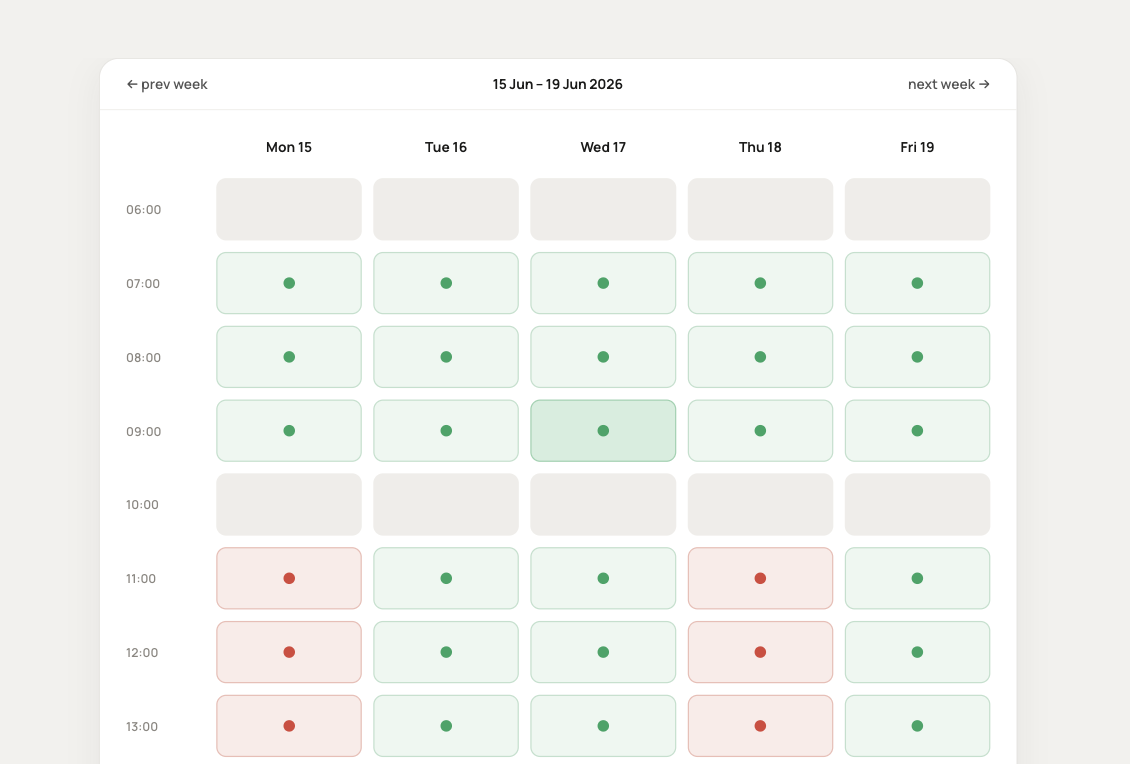This screenshot has width=1130, height=764.
Task: Book Mon 15 at 08:00
Action: [x=289, y=357]
